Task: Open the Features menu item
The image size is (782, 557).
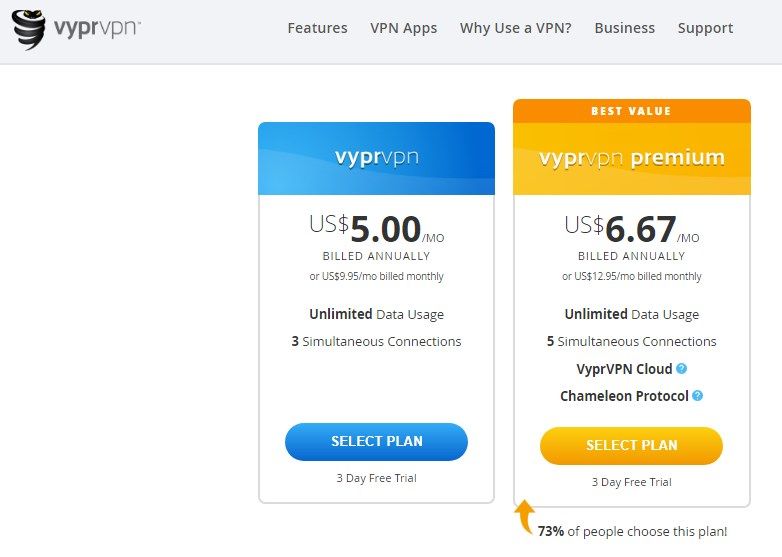Action: pos(317,28)
